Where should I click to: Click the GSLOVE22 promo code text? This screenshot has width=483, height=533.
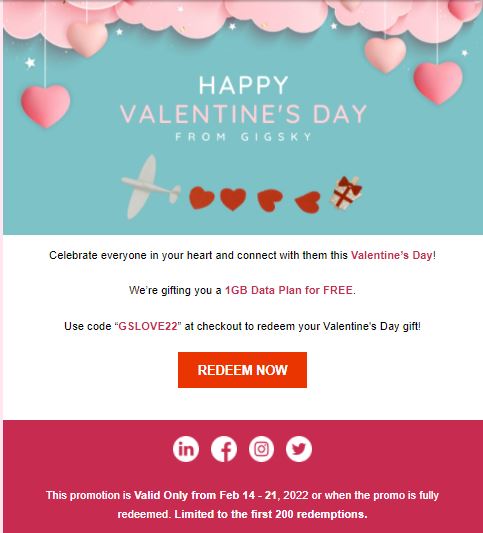148,326
